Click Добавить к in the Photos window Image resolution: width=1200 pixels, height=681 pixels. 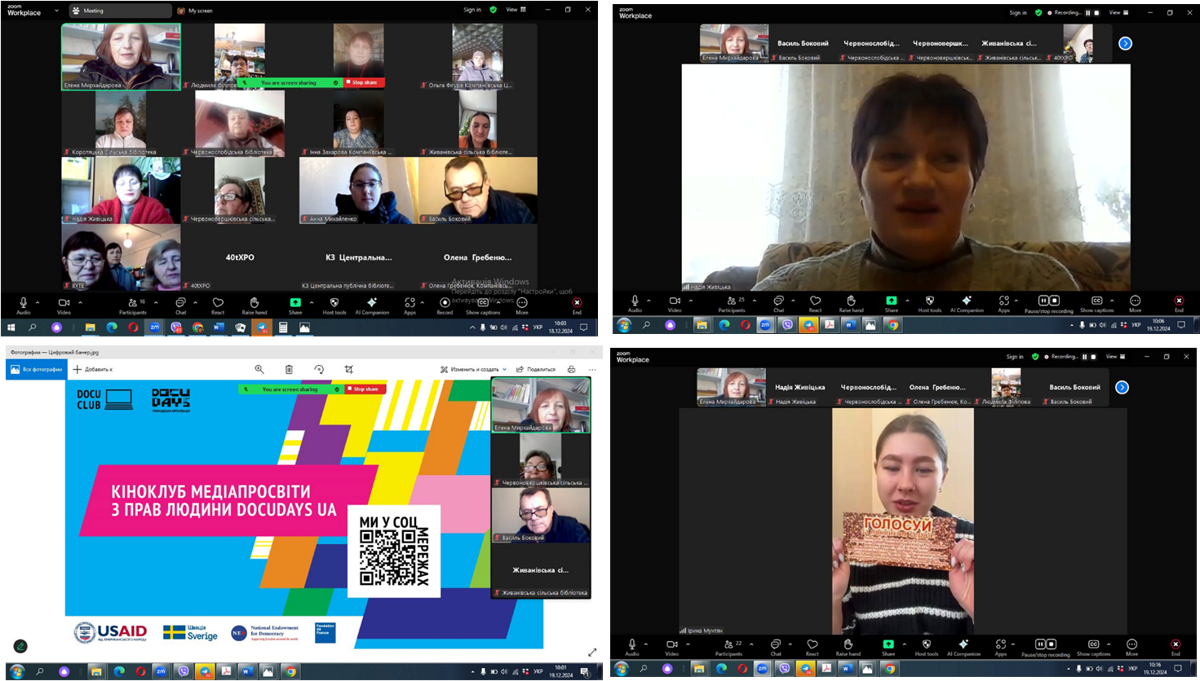pos(94,369)
